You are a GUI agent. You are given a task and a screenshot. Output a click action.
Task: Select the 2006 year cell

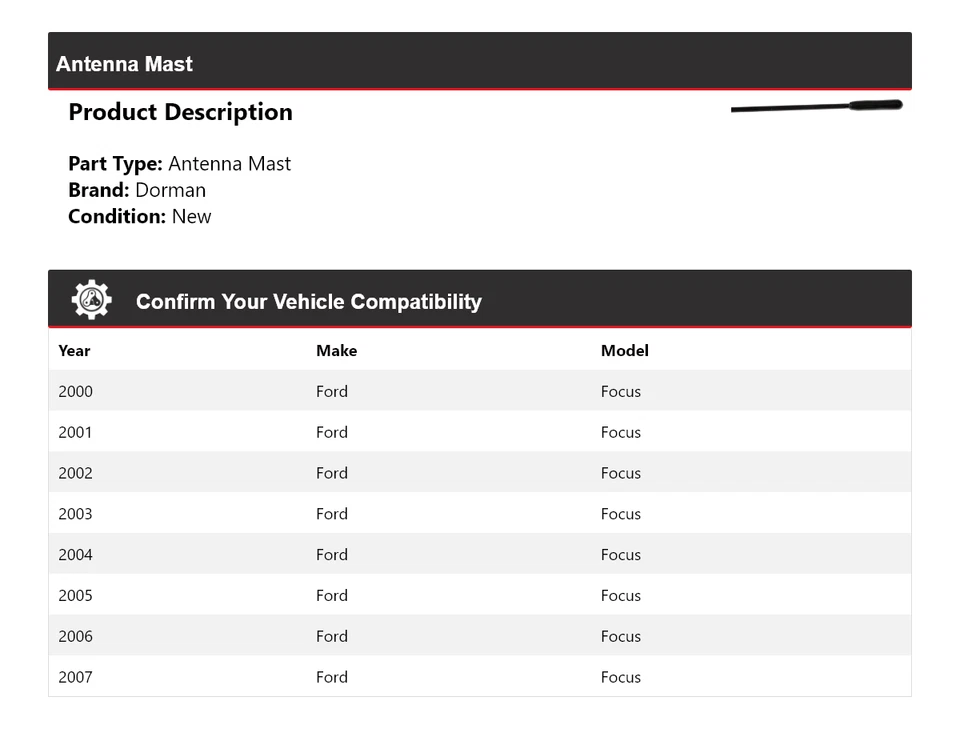point(75,637)
